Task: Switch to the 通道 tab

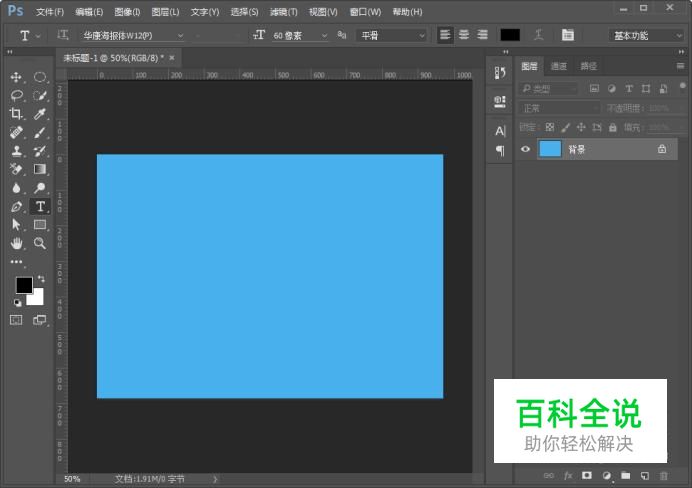Action: click(559, 66)
